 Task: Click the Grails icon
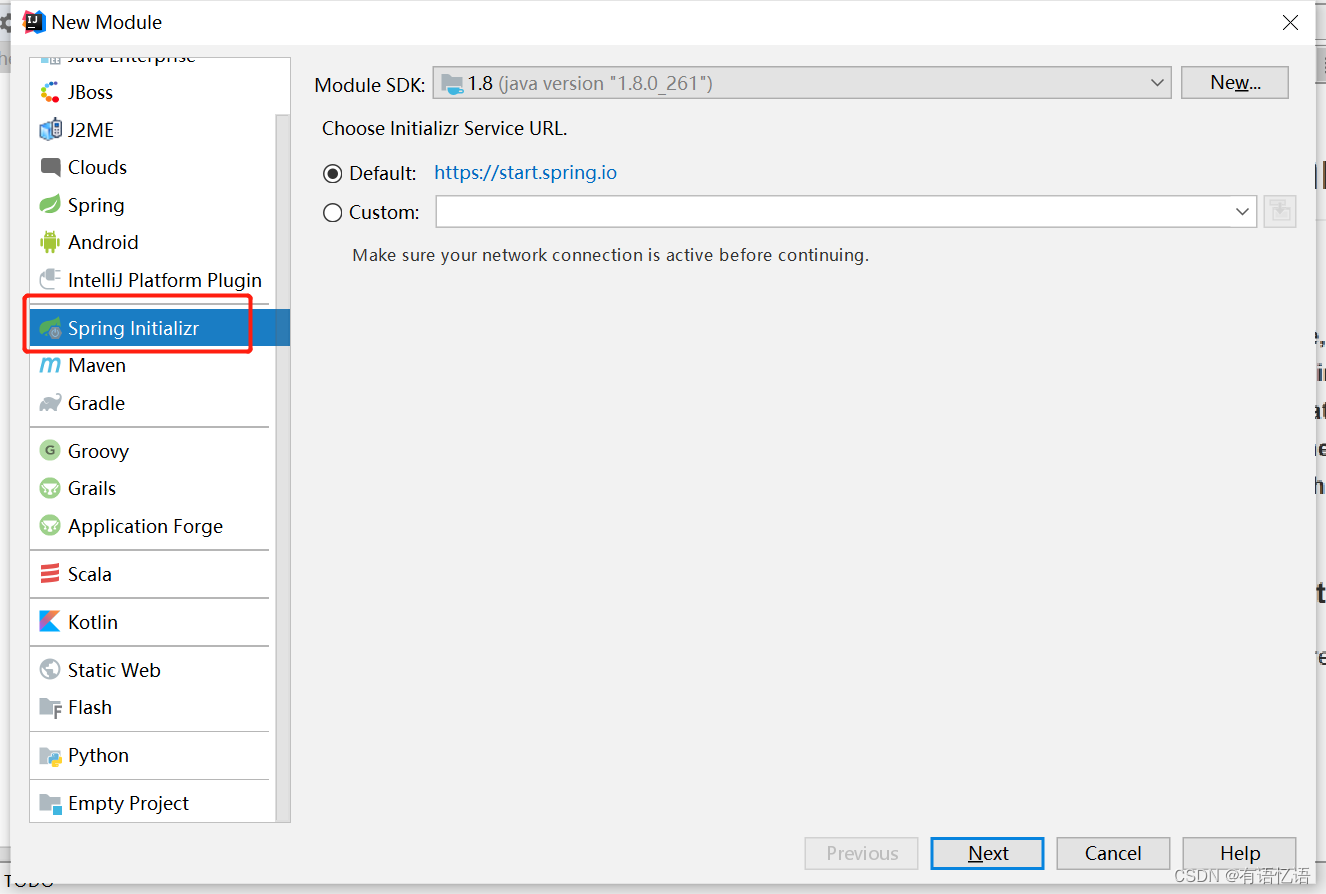(x=50, y=488)
